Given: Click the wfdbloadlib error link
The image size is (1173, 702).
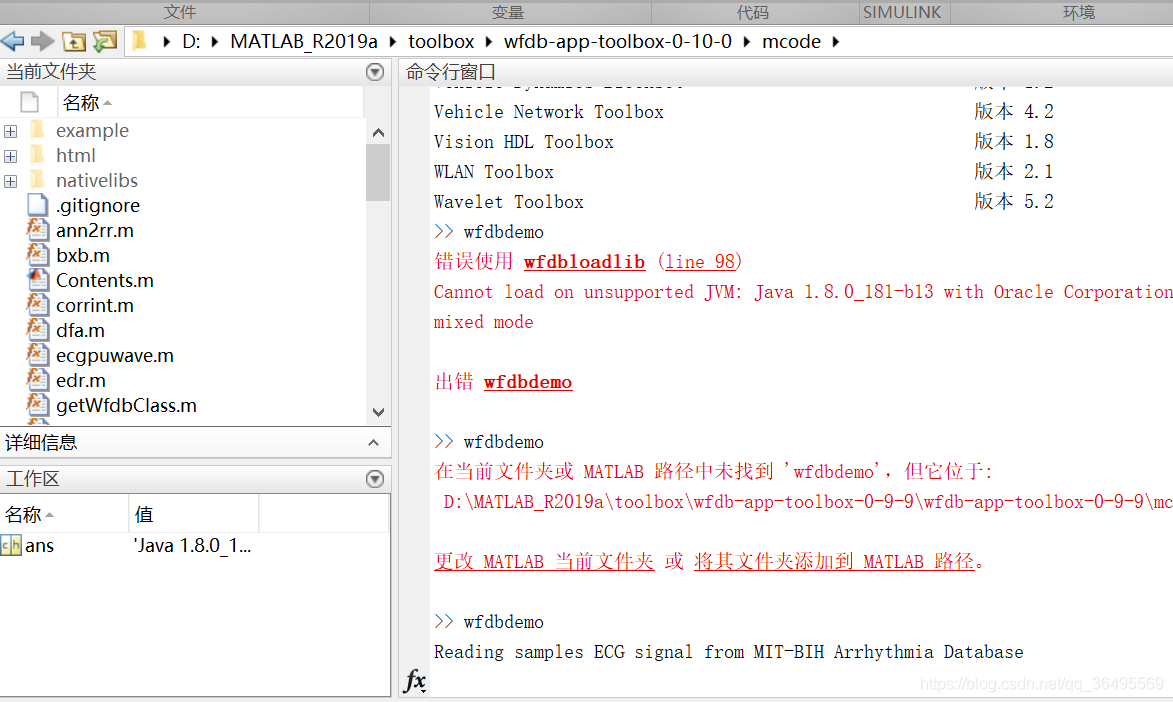Looking at the screenshot, I should [x=584, y=261].
